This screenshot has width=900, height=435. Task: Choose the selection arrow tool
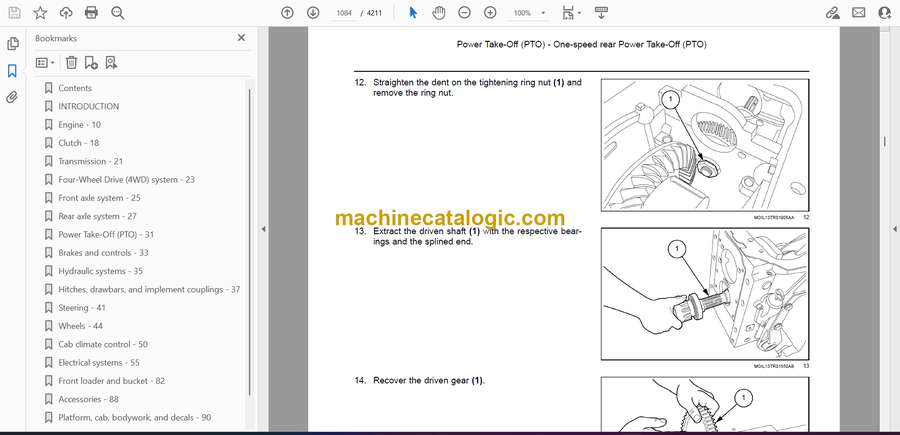[x=413, y=13]
